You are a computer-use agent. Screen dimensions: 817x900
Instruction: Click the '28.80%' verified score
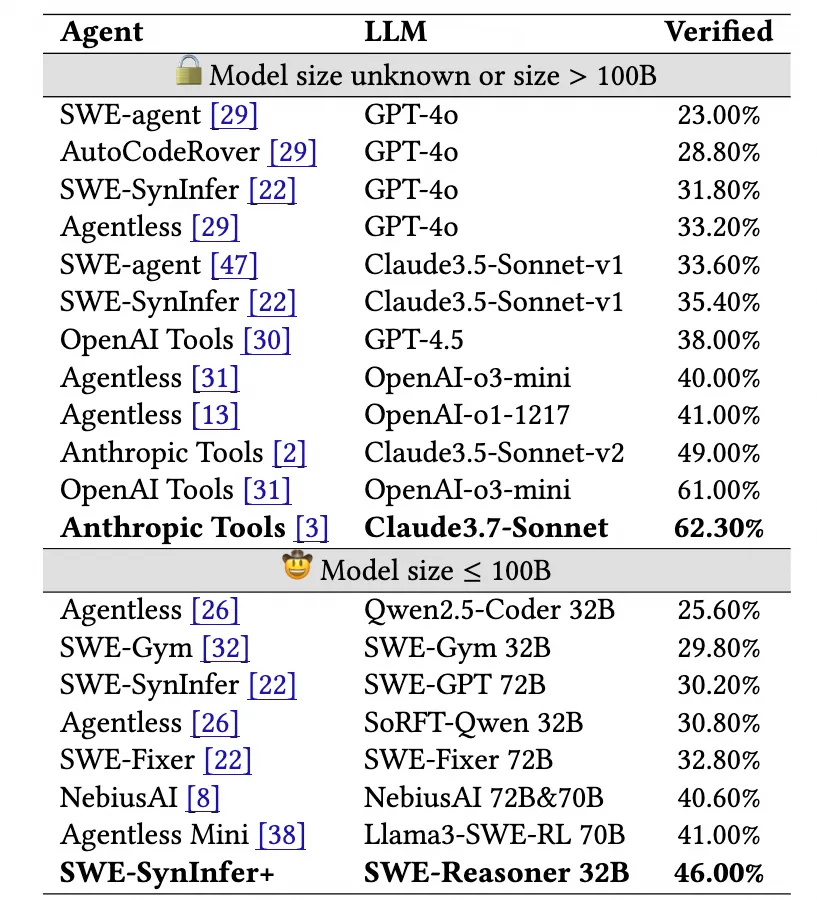(x=719, y=153)
